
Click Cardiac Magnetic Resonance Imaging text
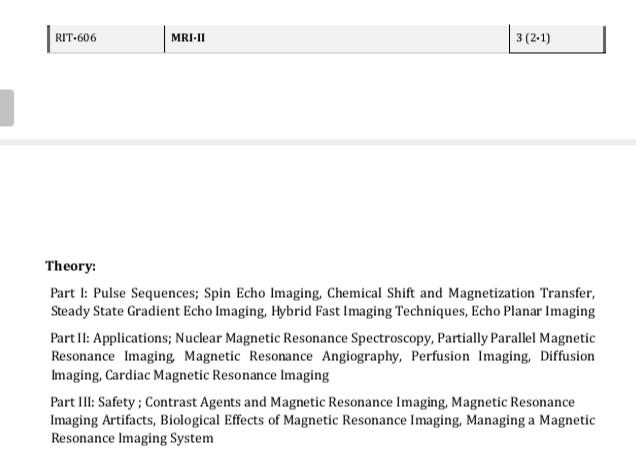click(x=217, y=375)
